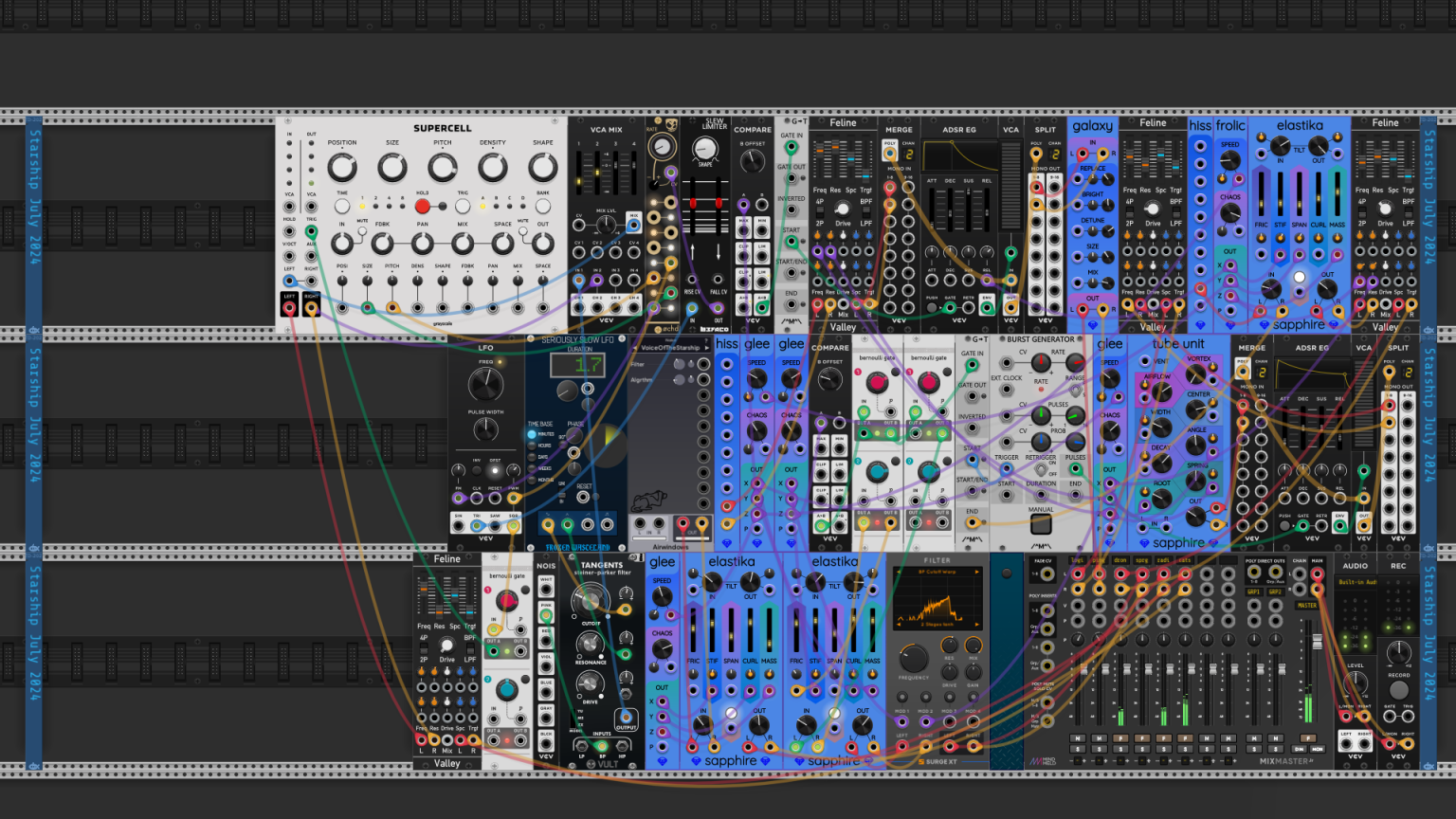Click the Supercell black RIGHT output jack

click(311, 308)
